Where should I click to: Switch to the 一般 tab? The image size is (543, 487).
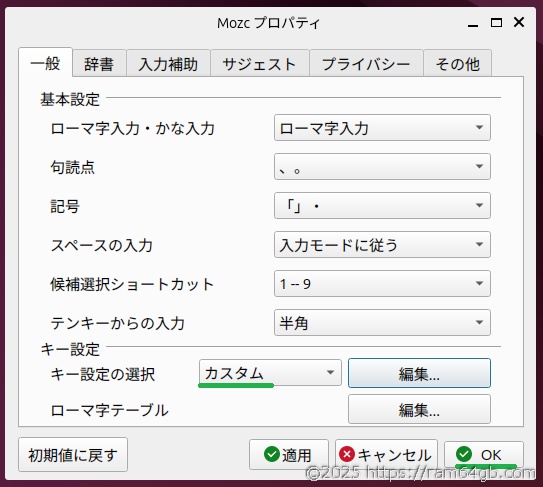click(x=45, y=63)
